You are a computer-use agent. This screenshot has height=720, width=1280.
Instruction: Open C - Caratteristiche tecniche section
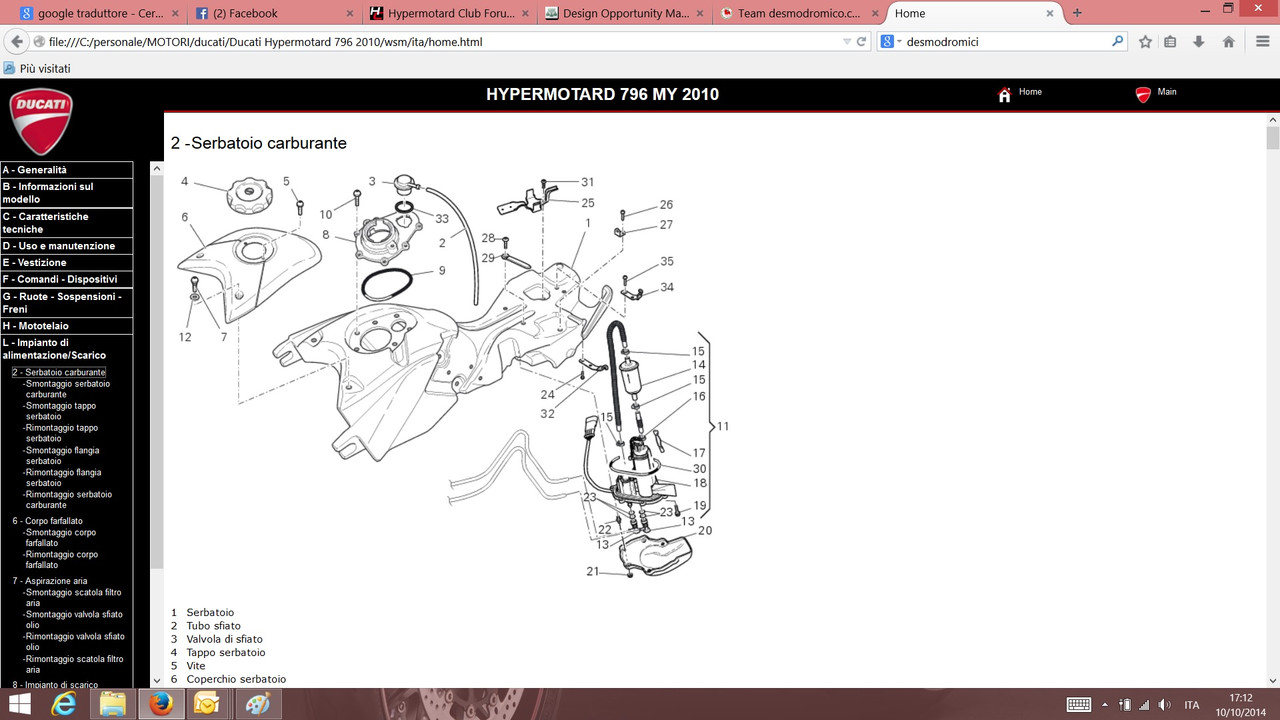click(x=66, y=223)
